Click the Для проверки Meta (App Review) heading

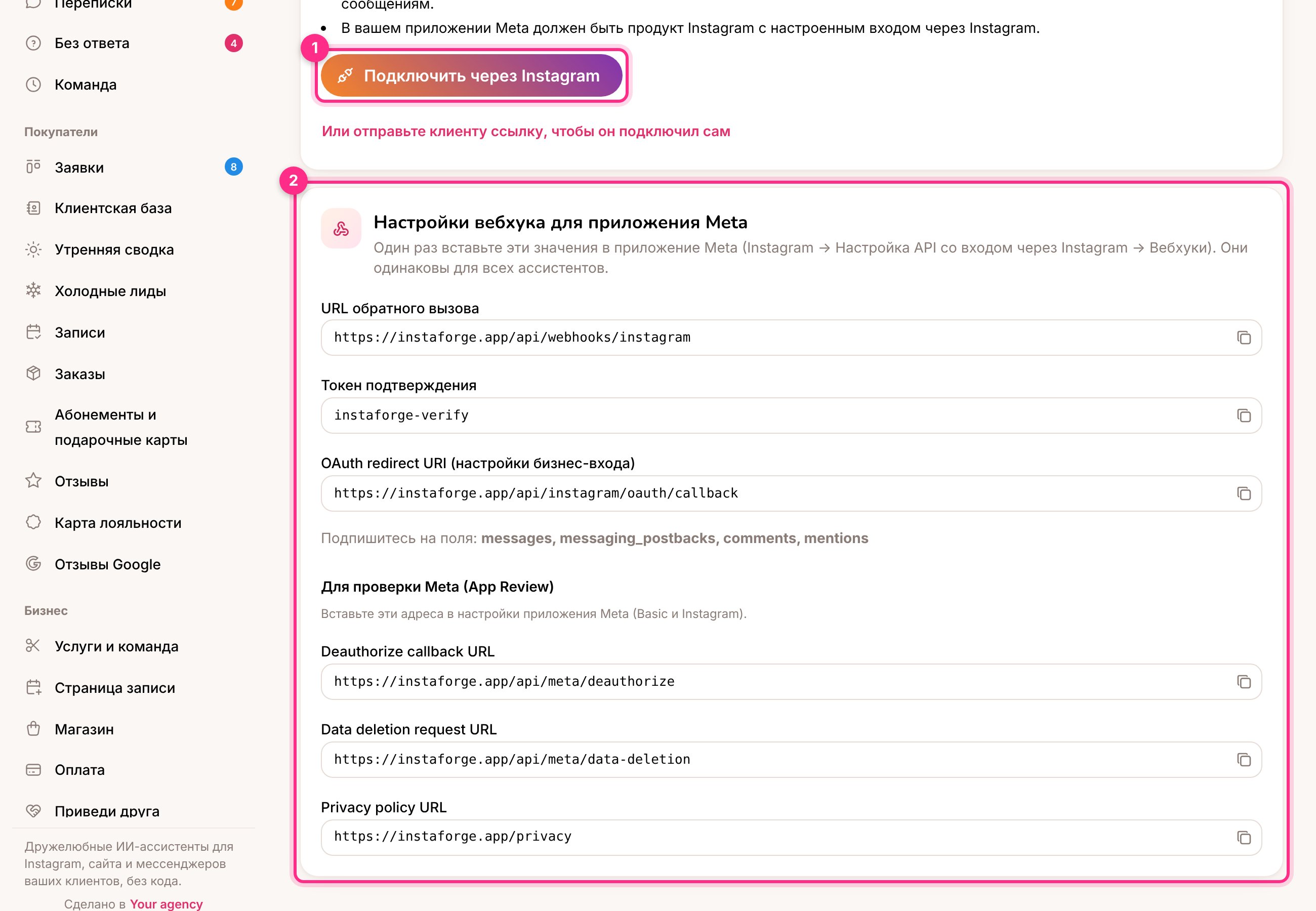[437, 587]
